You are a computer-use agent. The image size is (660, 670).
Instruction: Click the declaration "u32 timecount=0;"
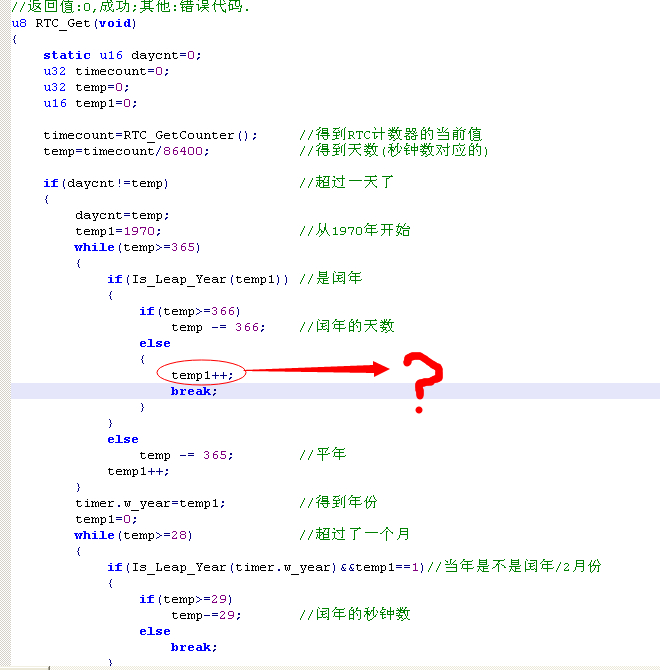point(106,71)
